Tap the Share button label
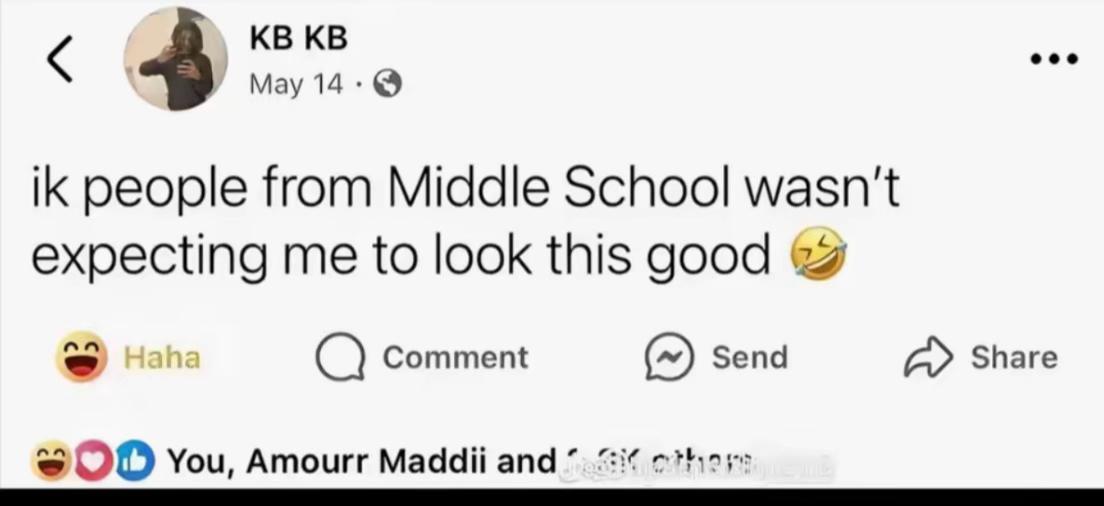This screenshot has width=1104, height=506. point(1014,358)
